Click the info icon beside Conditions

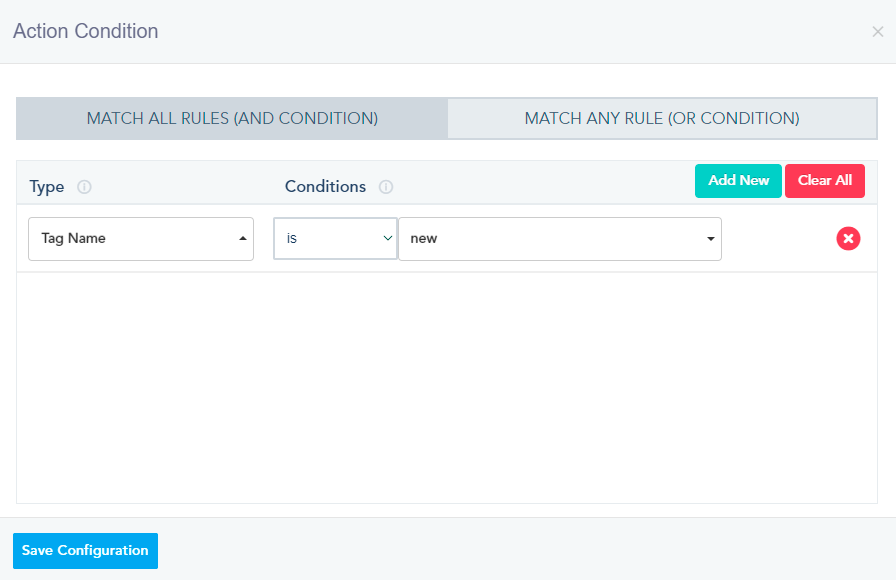pyautogui.click(x=386, y=187)
